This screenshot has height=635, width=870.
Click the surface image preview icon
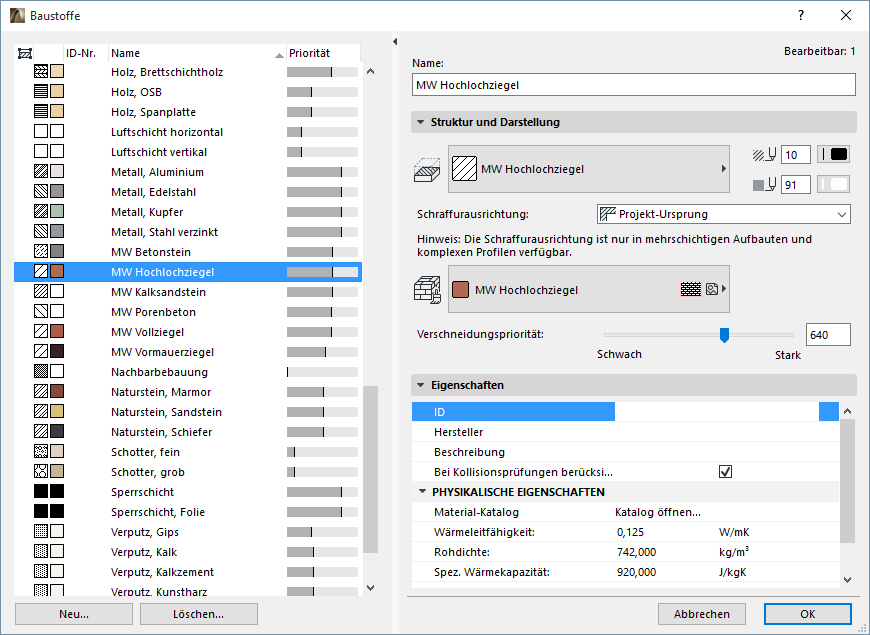pyautogui.click(x=712, y=289)
